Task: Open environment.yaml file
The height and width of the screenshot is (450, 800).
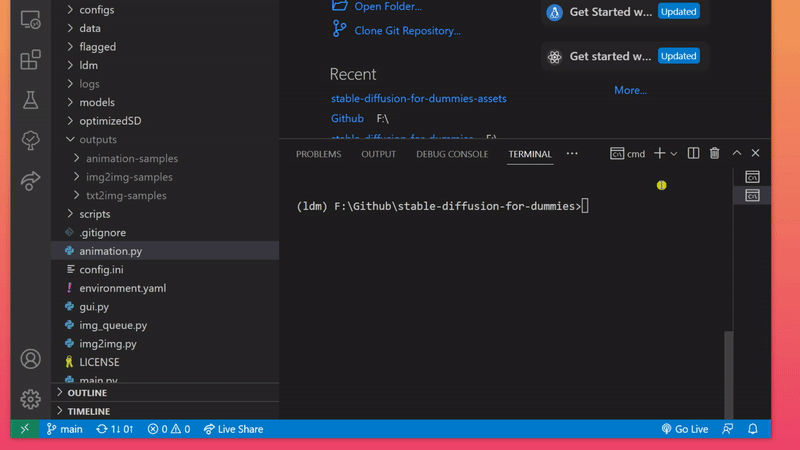Action: 165,288
